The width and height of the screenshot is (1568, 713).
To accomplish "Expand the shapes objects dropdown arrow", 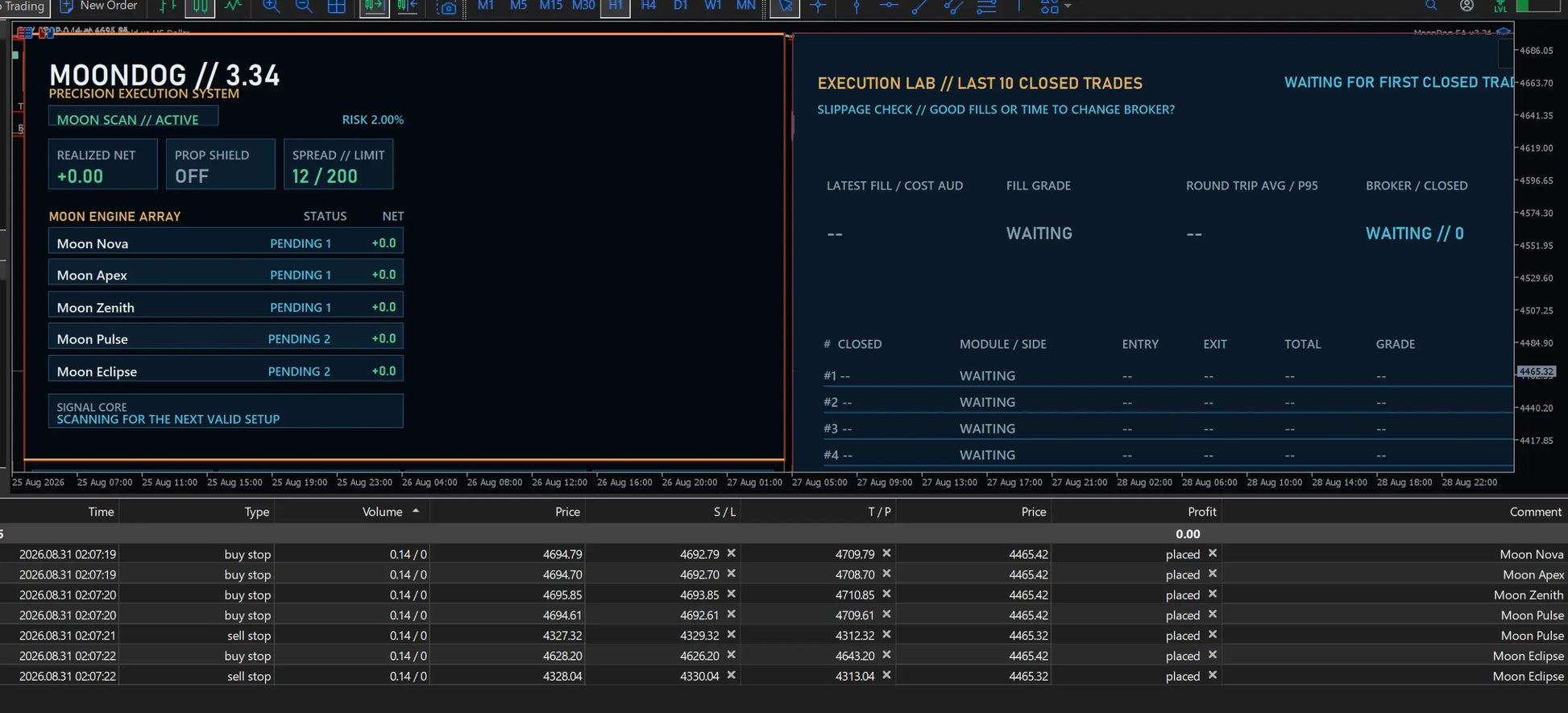I will 1068,6.
